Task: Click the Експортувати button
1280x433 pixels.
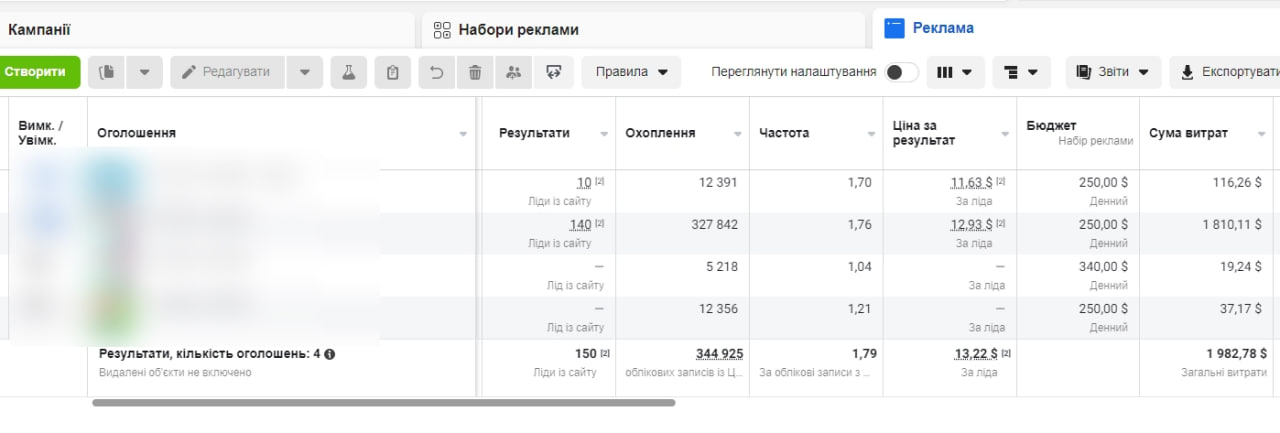Action: 1229,72
